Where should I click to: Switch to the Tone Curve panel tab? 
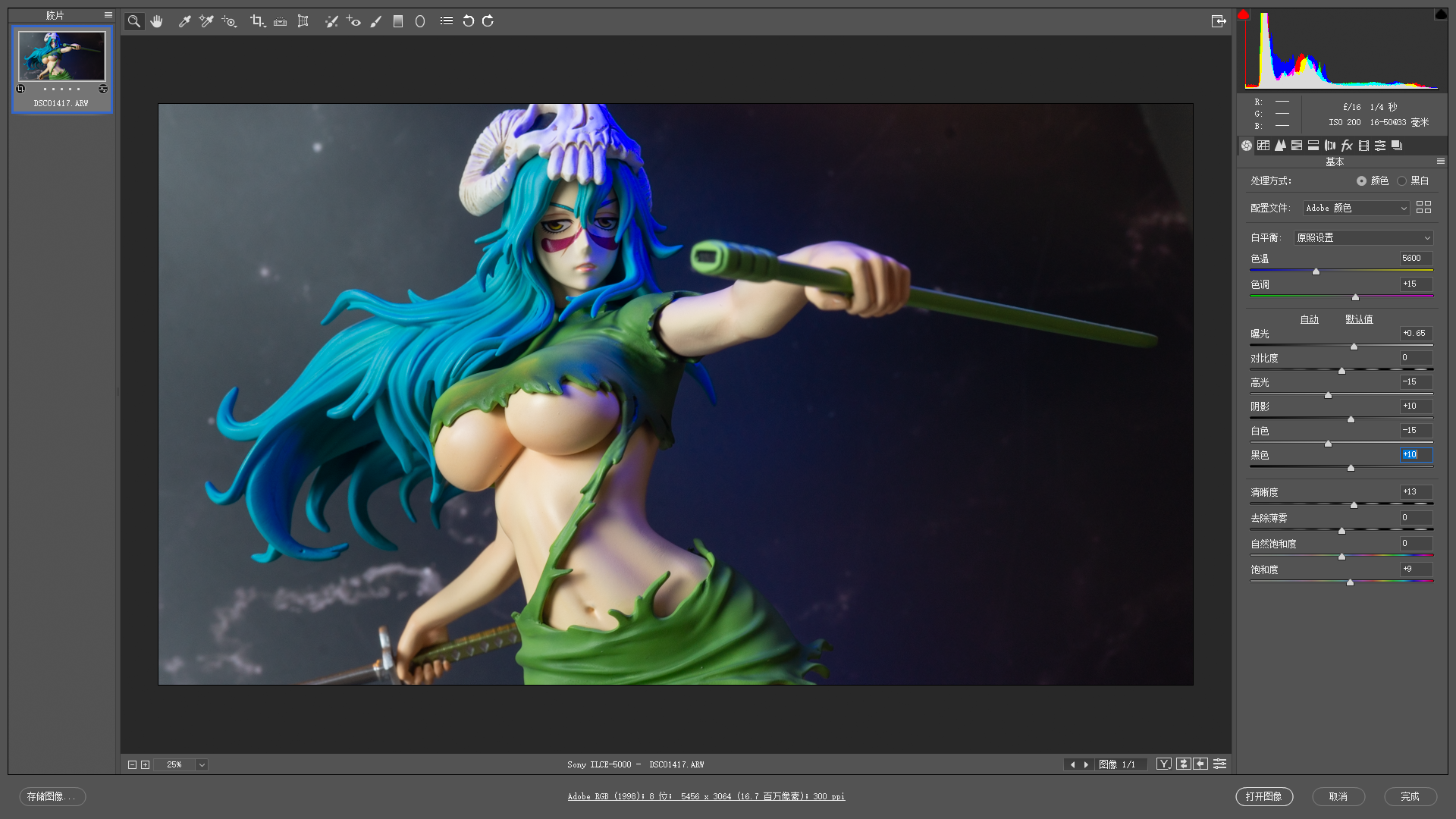tap(1263, 146)
